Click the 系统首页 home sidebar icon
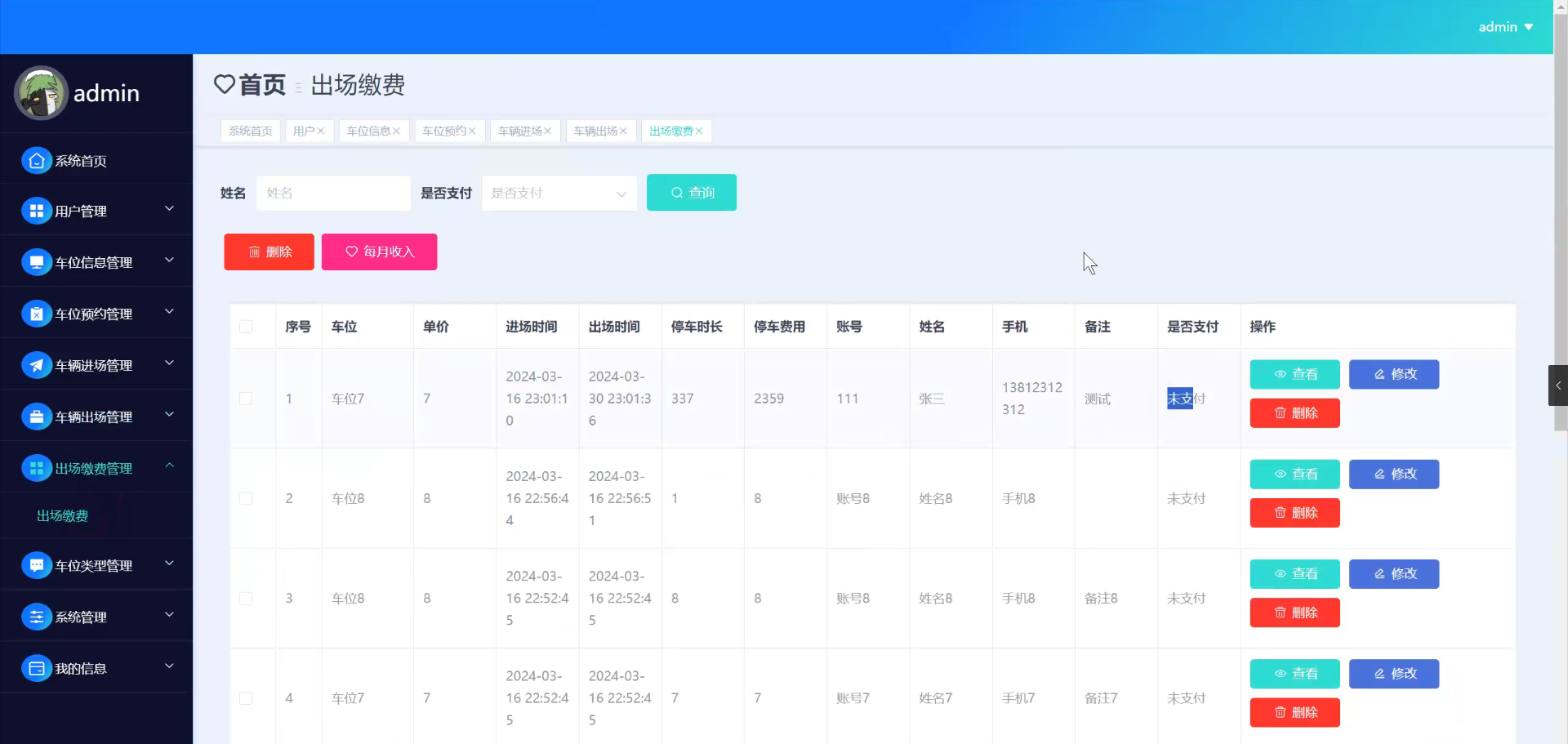The width and height of the screenshot is (1568, 744). coord(37,161)
